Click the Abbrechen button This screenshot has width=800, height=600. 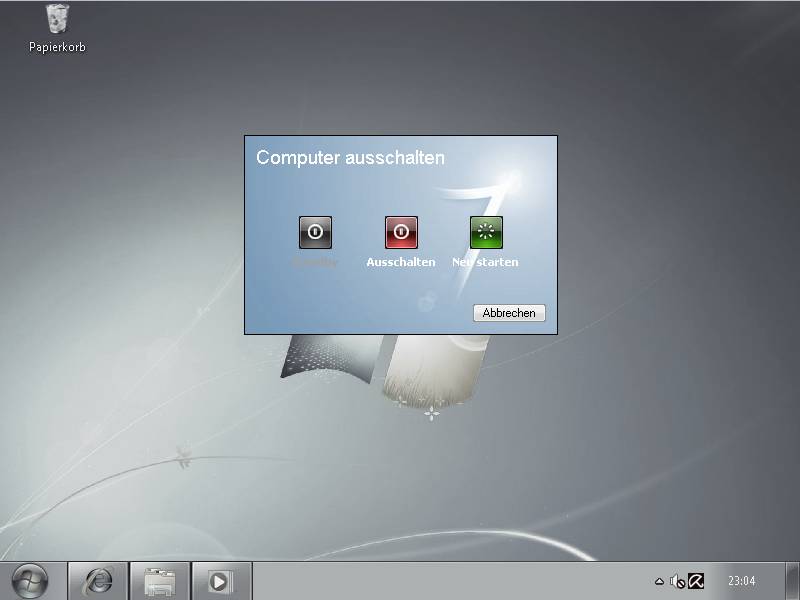point(509,313)
